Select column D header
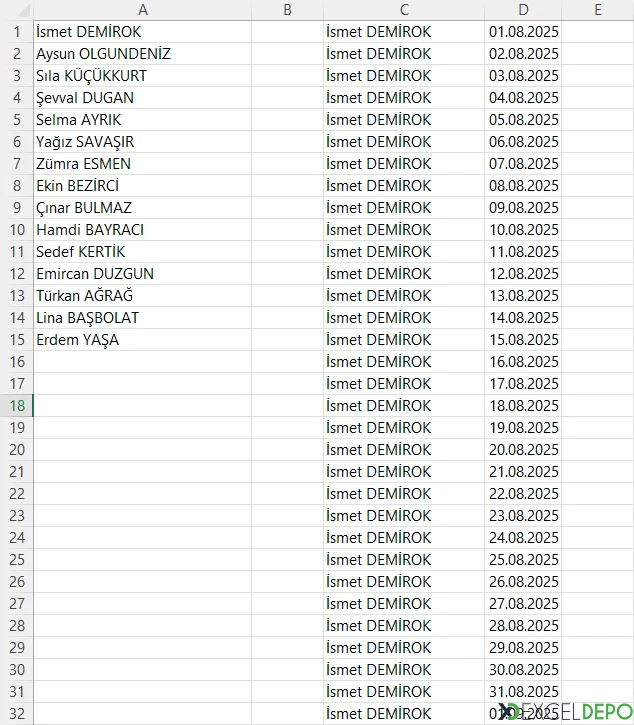Image resolution: width=634 pixels, height=725 pixels. 523,10
